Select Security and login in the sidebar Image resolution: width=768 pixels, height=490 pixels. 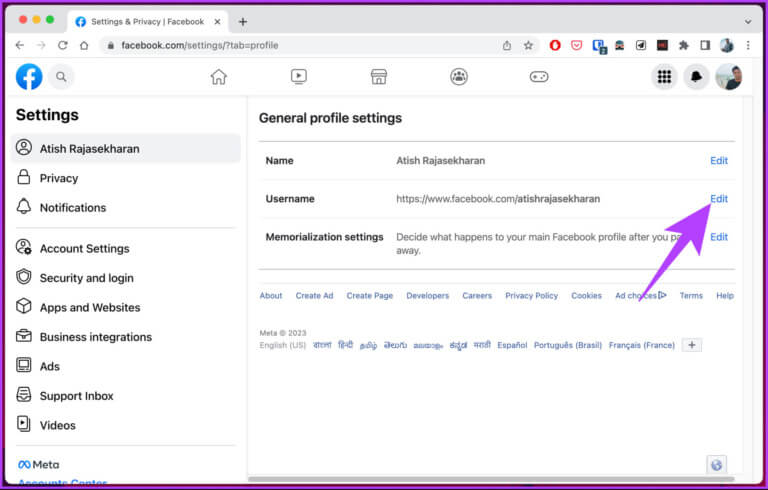pyautogui.click(x=86, y=278)
